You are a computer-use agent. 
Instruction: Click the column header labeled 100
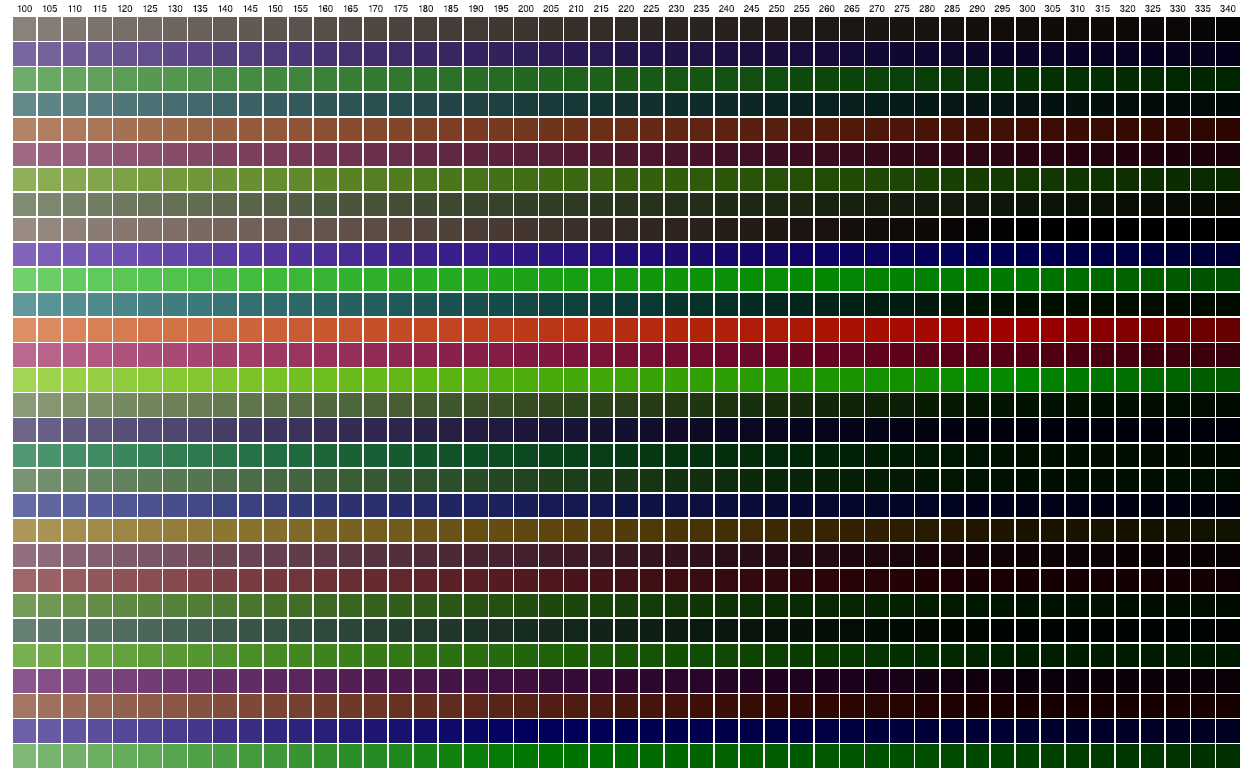coord(24,9)
